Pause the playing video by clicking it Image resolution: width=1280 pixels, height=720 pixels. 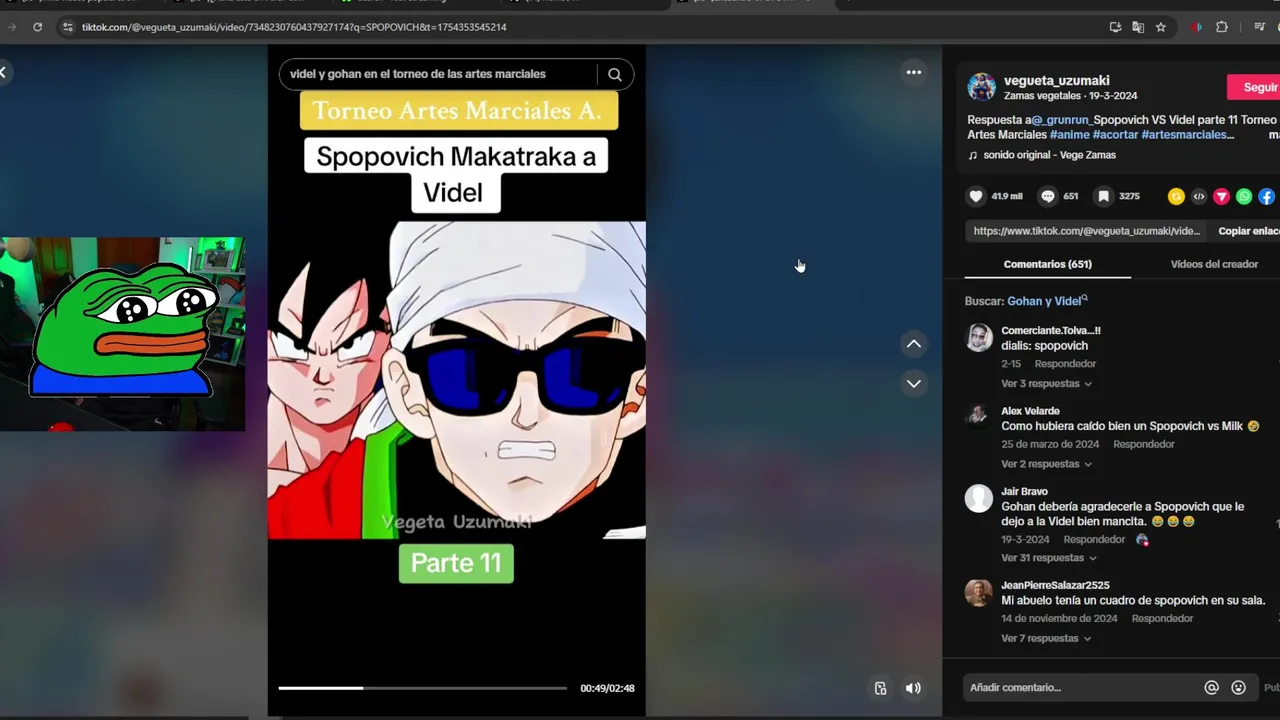(456, 380)
